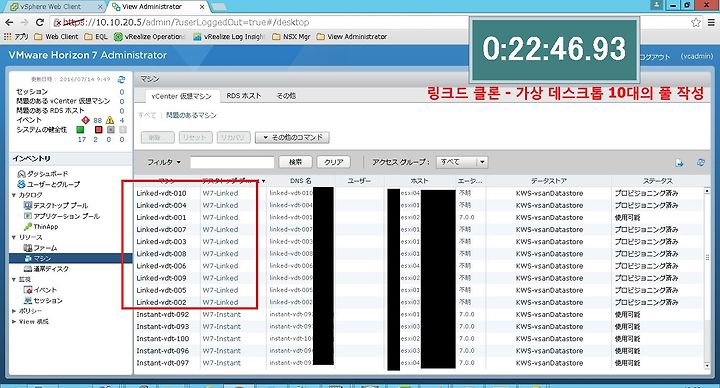Click the クリア button
This screenshot has width=720, height=388.
pos(333,162)
